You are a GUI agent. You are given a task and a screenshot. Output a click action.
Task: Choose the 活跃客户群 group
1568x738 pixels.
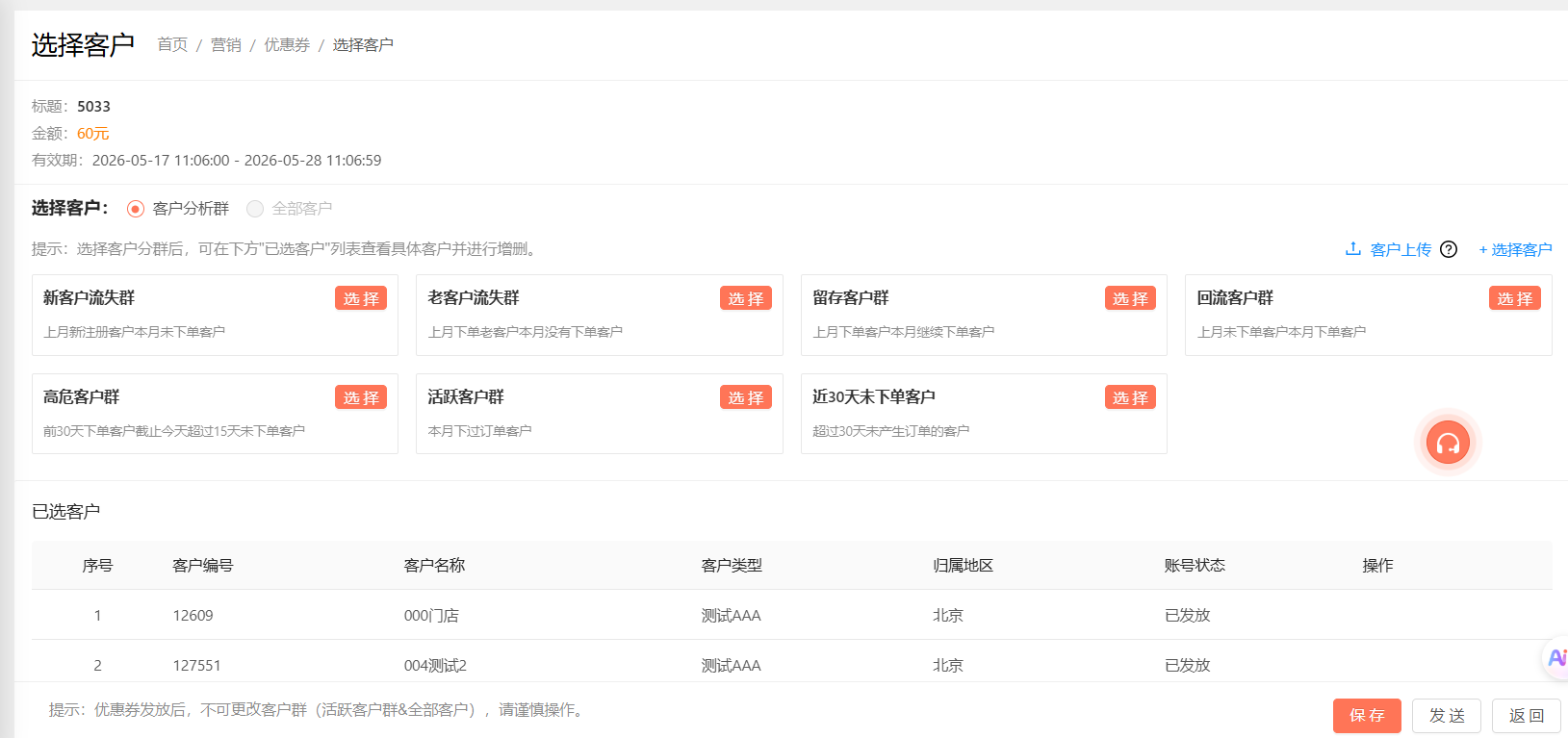coord(746,397)
